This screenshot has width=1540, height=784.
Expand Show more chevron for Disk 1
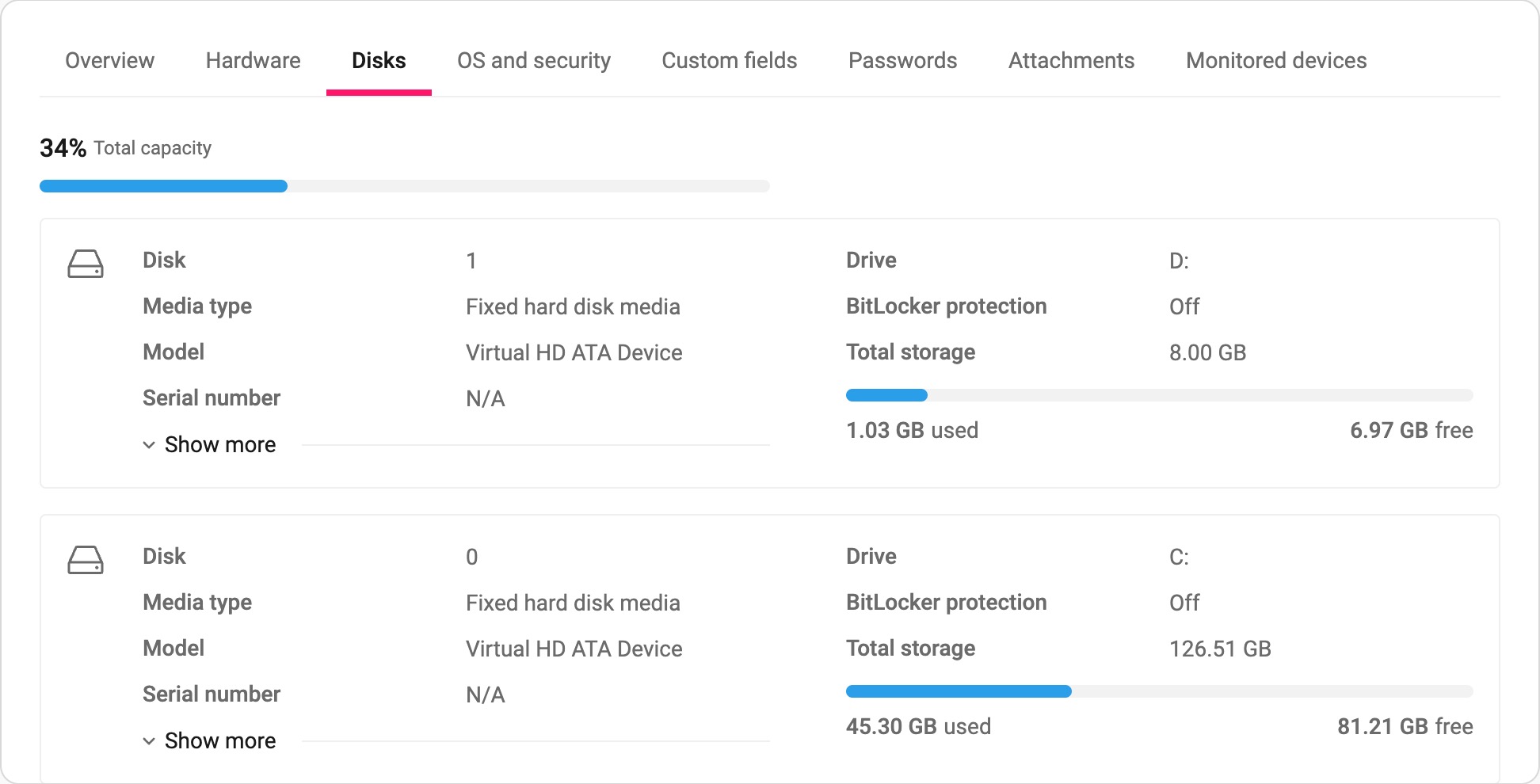[149, 445]
